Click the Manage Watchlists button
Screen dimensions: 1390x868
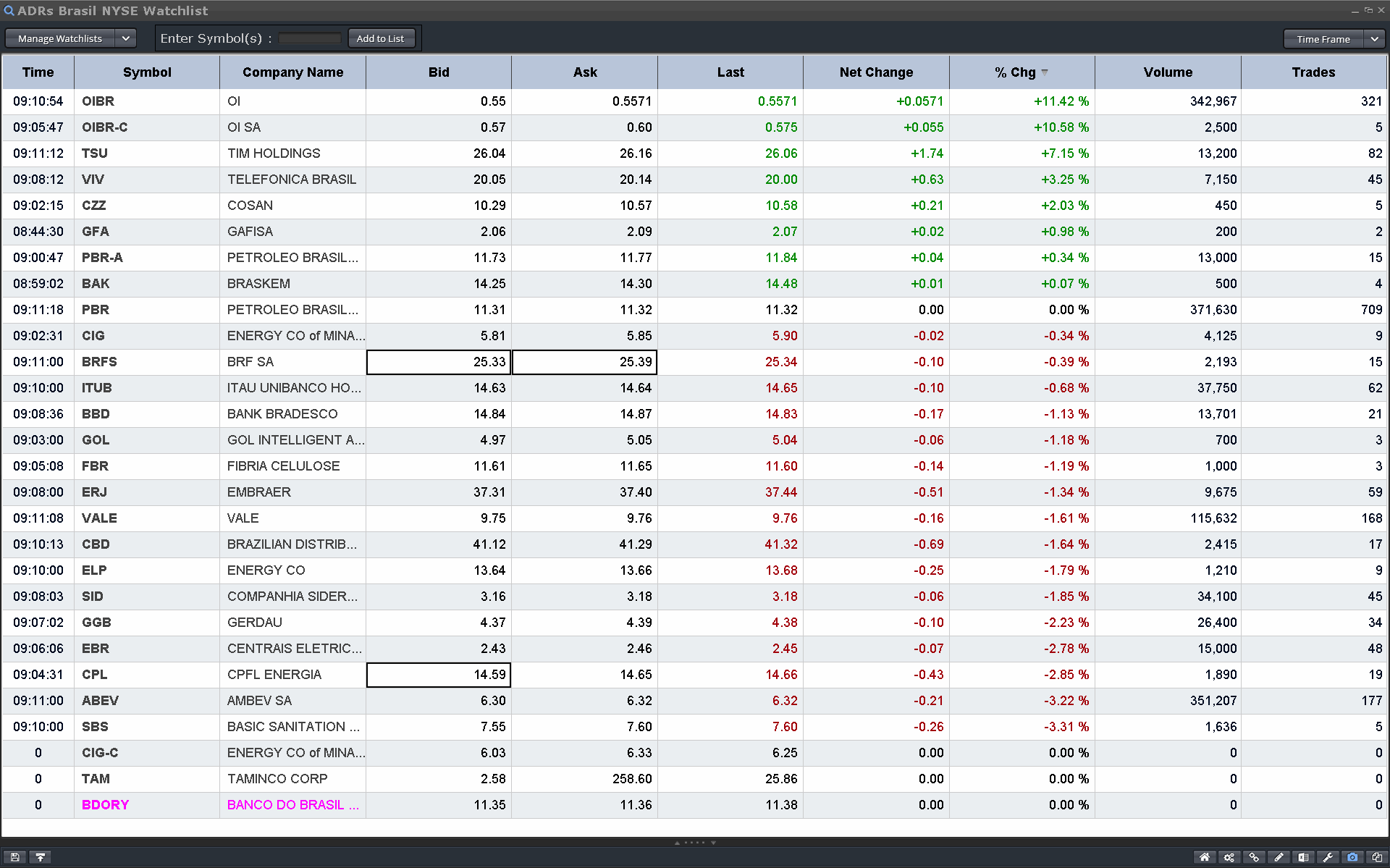tap(60, 38)
